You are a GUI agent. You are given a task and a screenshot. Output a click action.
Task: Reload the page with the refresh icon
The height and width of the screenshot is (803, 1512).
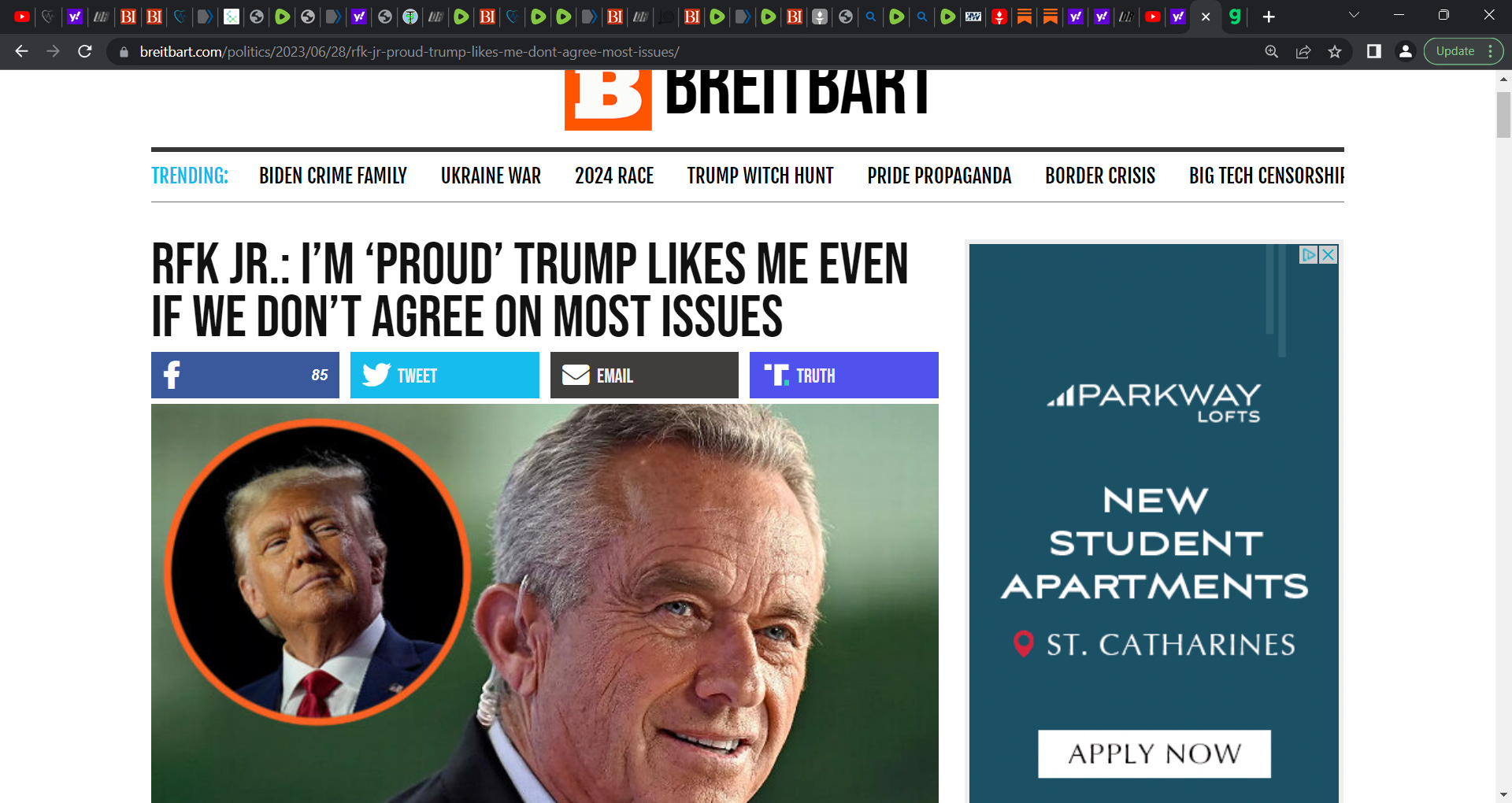click(x=85, y=51)
